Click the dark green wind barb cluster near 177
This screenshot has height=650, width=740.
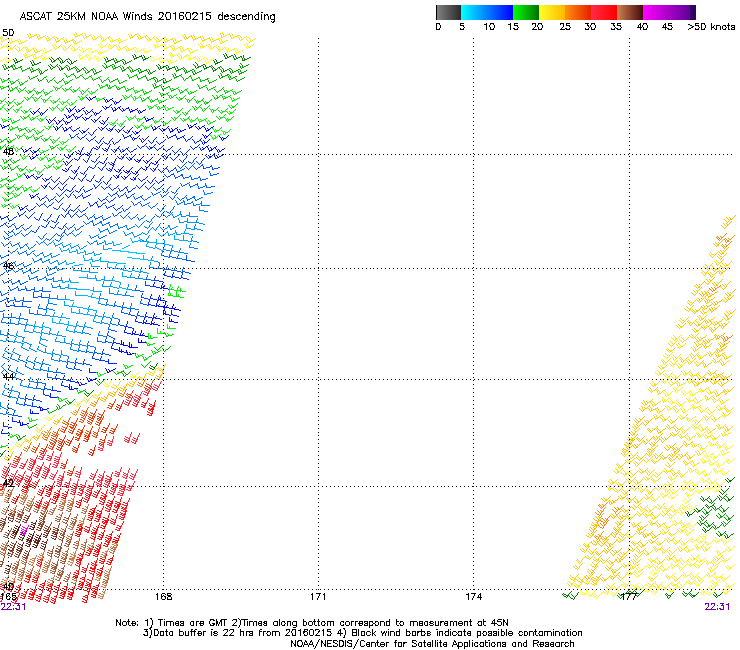(711, 513)
